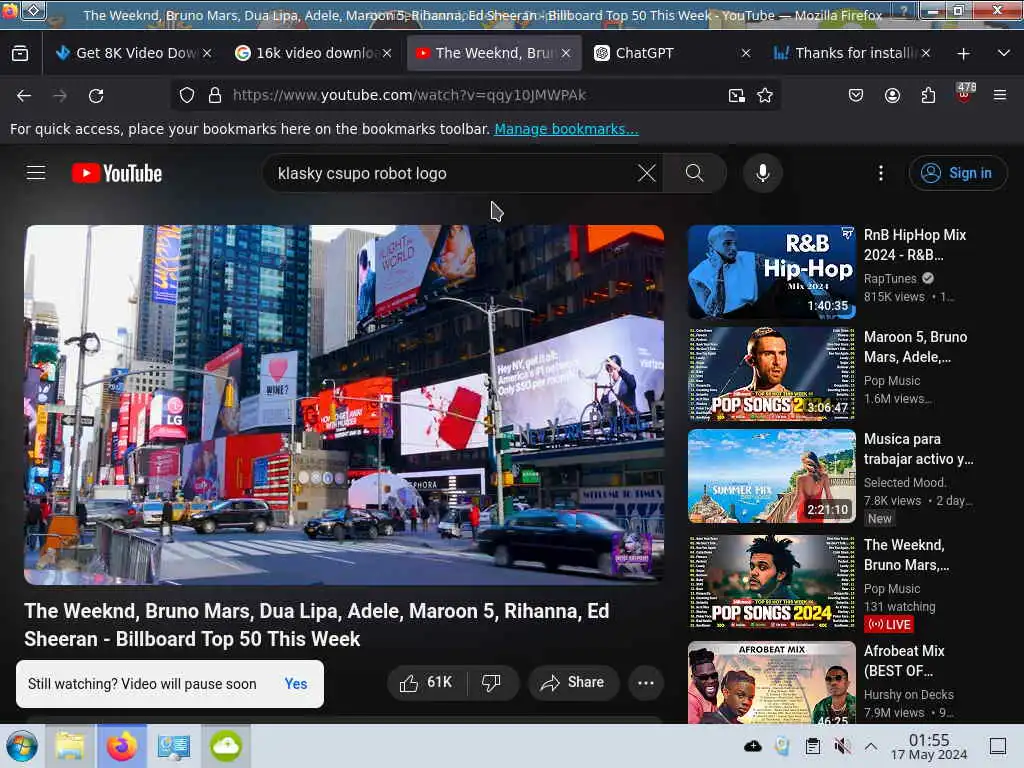Open notification center icon
This screenshot has width=1024, height=768.
tap(998, 746)
